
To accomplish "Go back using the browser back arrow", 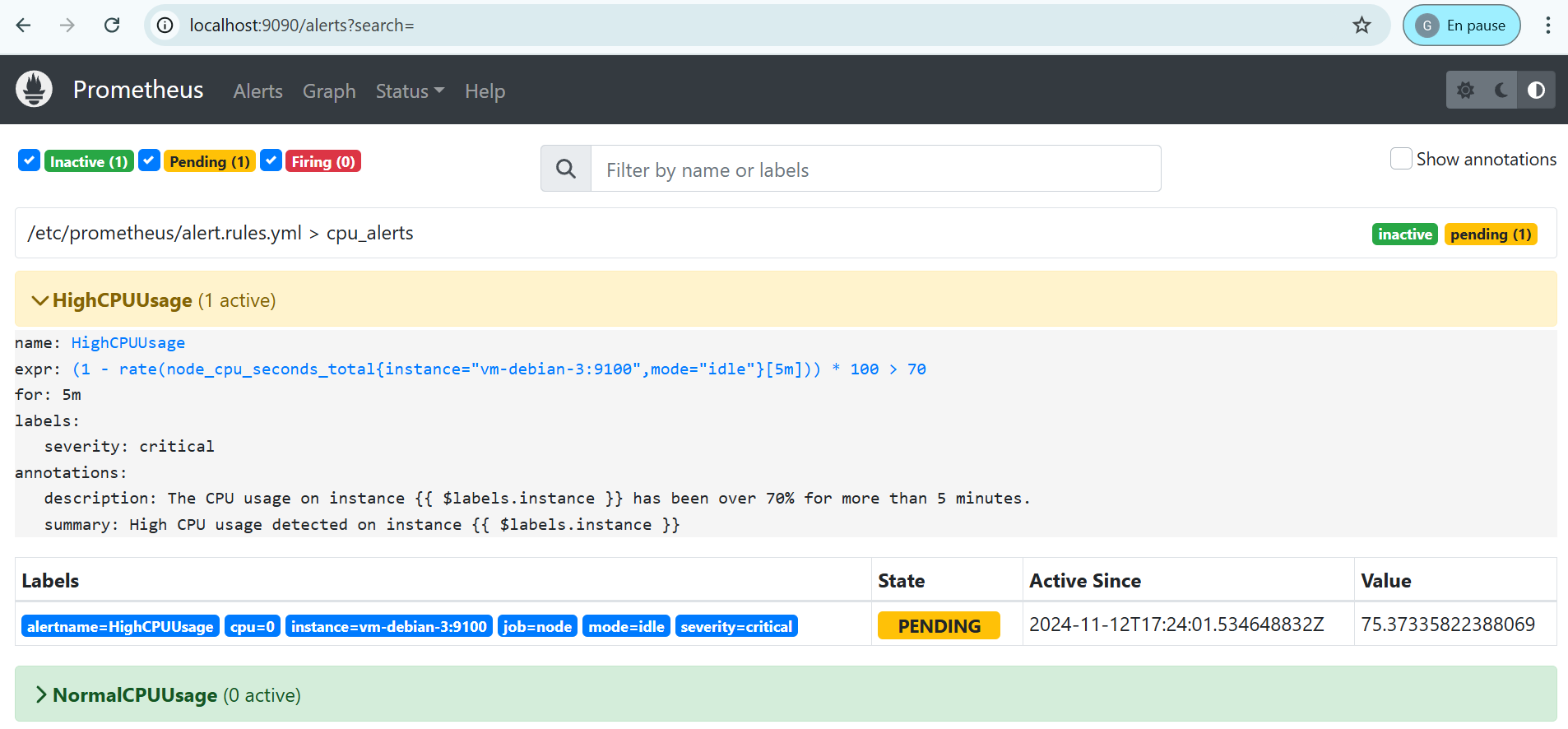I will click(24, 26).
